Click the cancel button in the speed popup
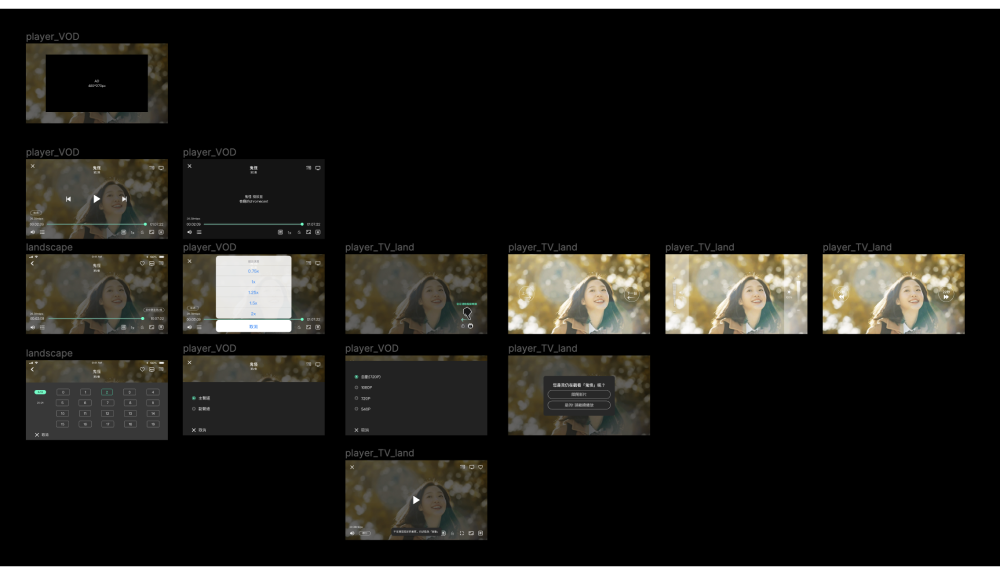 (253, 326)
